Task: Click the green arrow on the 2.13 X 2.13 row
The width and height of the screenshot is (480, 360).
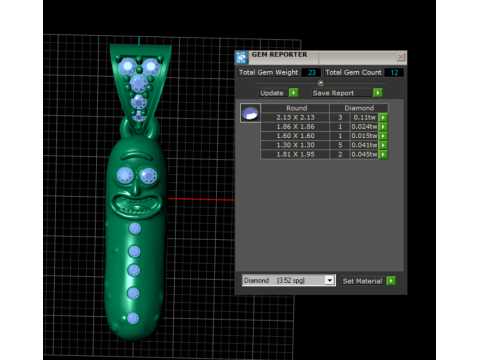Action: [383, 117]
